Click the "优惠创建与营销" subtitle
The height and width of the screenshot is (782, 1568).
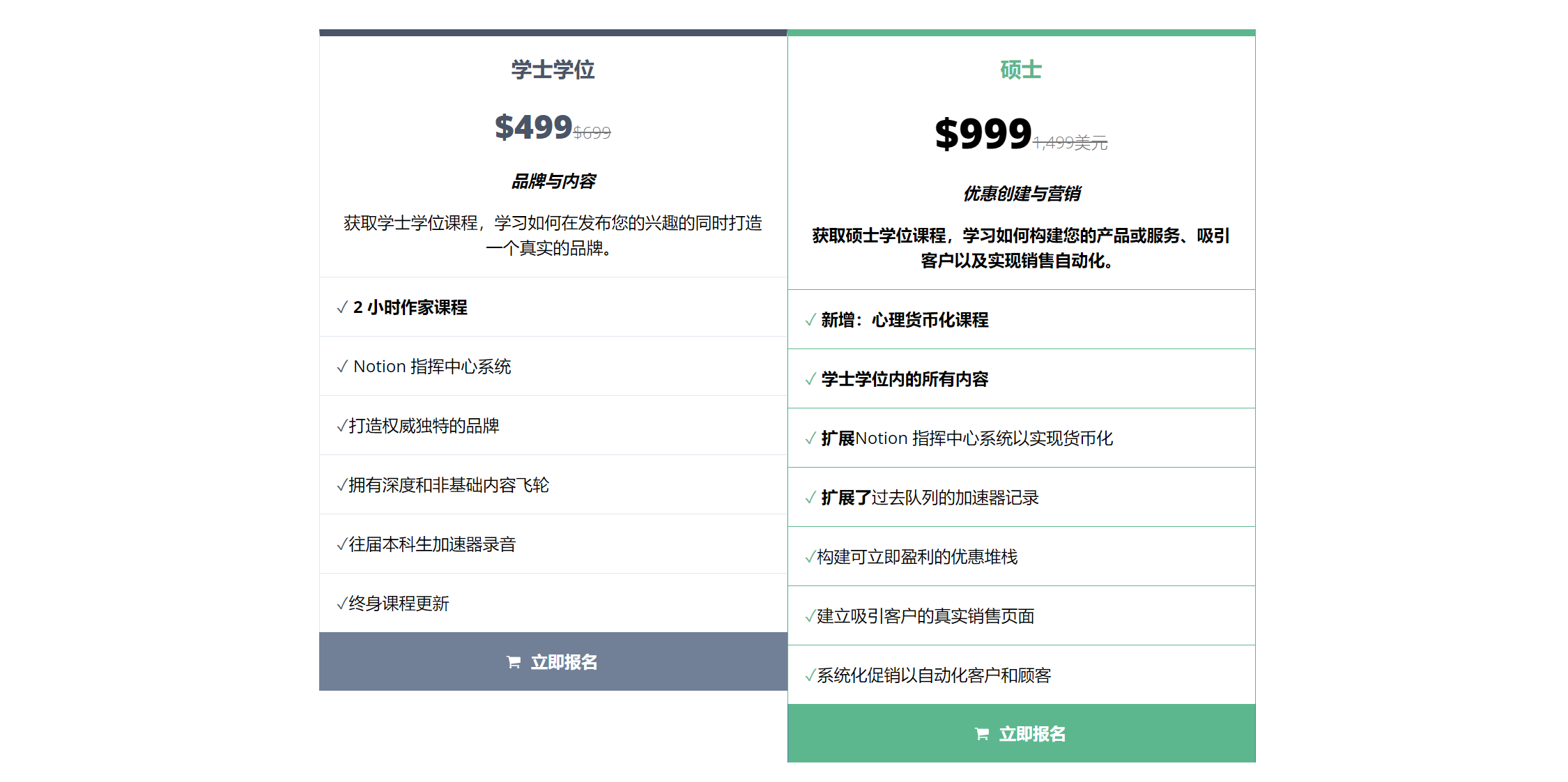(1022, 194)
